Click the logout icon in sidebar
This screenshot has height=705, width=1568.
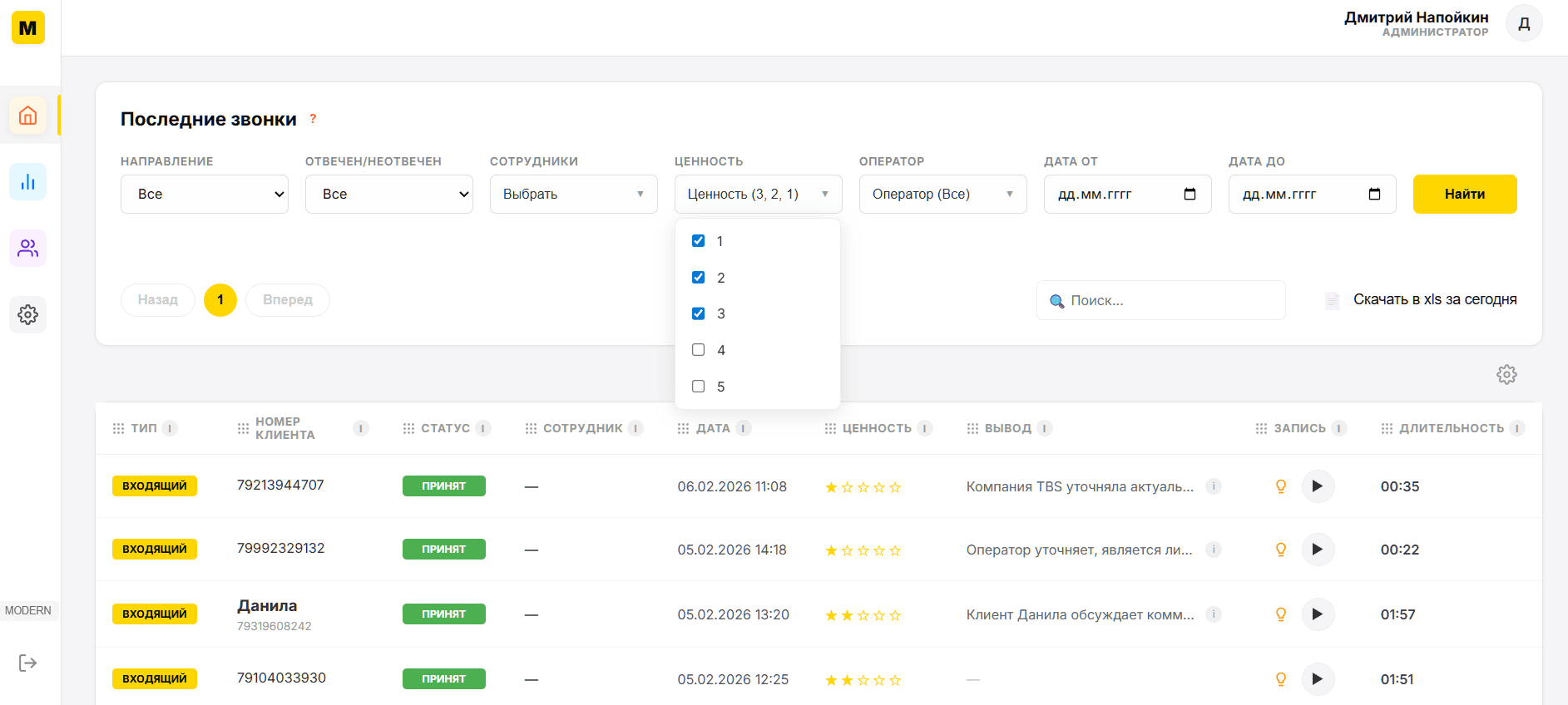point(27,663)
